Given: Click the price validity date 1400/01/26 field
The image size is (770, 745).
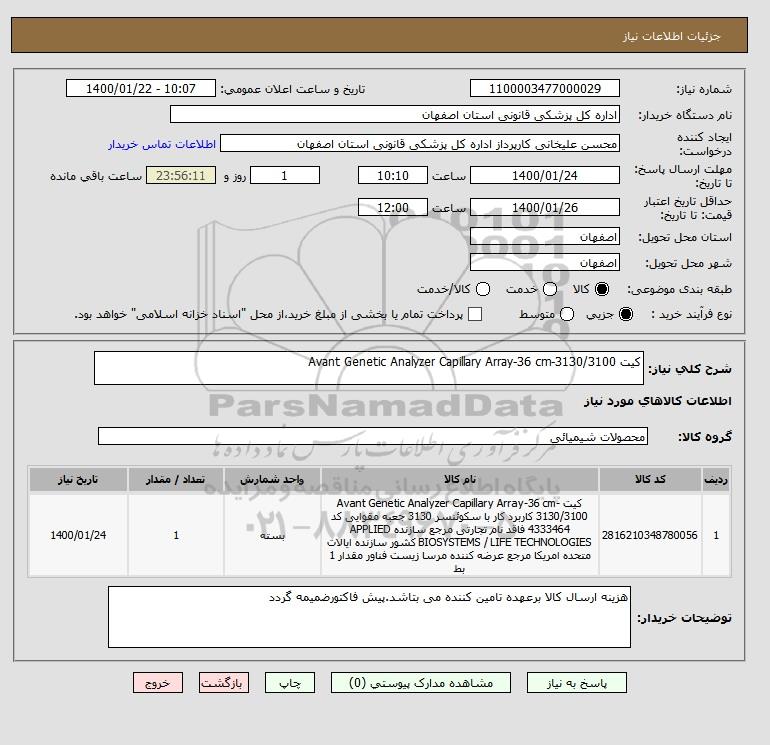Looking at the screenshot, I should [x=545, y=207].
